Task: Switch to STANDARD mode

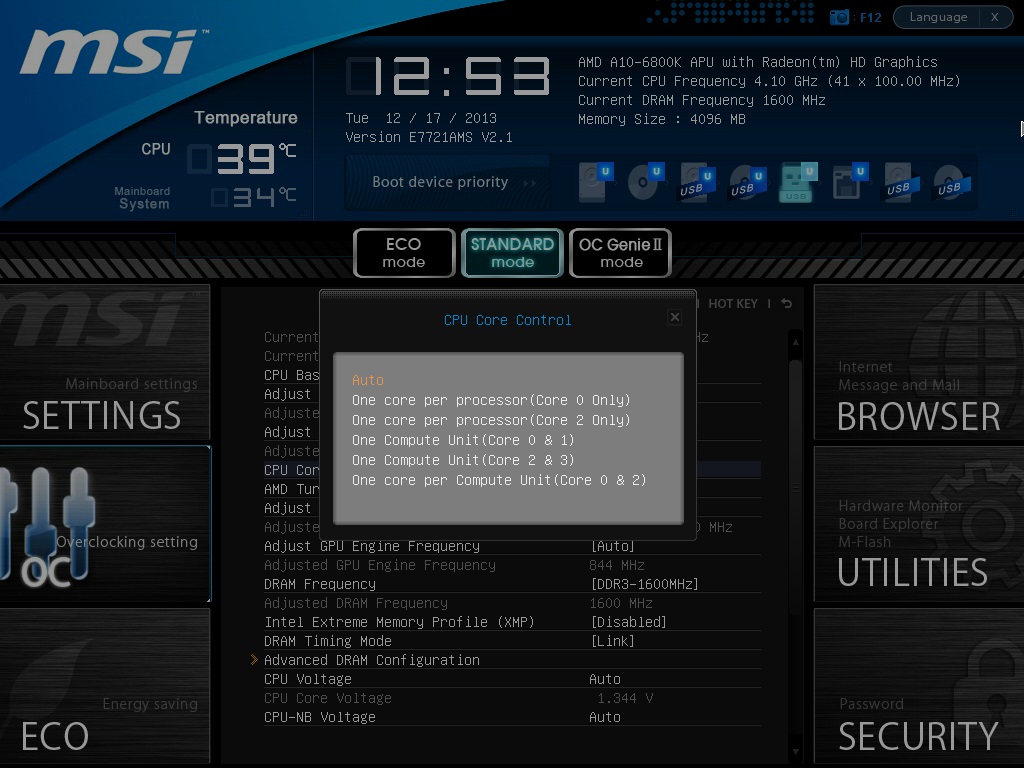Action: pos(512,253)
